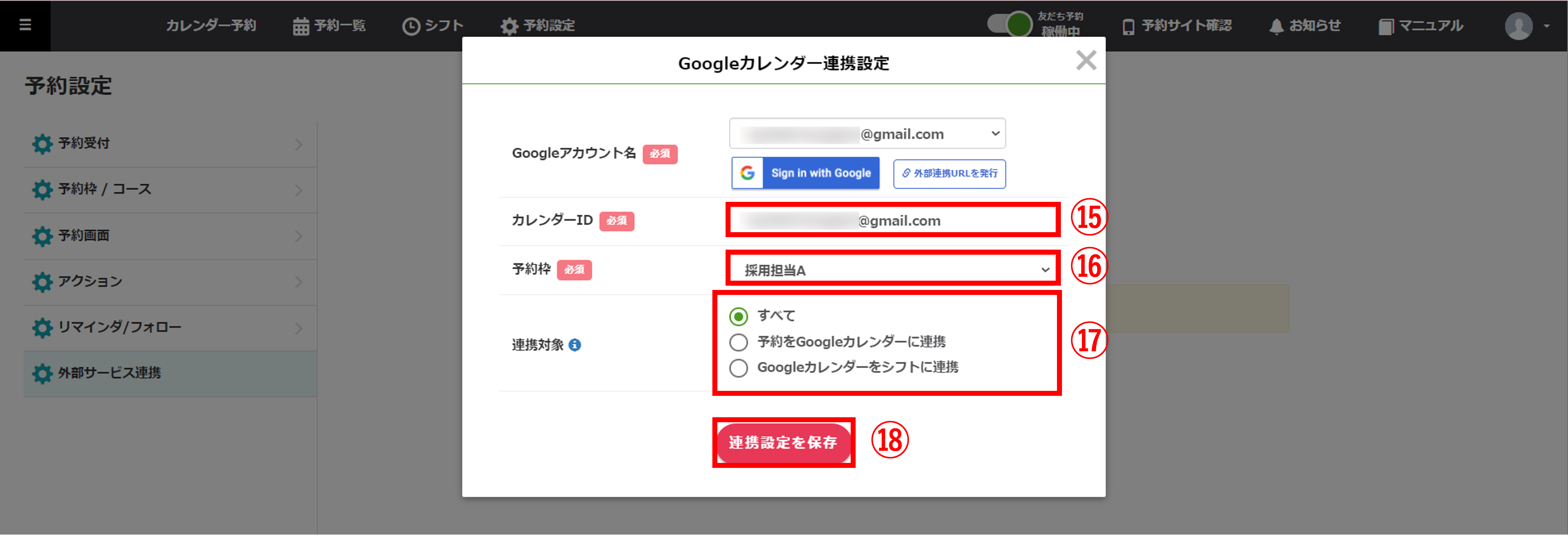
Task: Open カレンダー予約 in top menu
Action: (x=211, y=26)
